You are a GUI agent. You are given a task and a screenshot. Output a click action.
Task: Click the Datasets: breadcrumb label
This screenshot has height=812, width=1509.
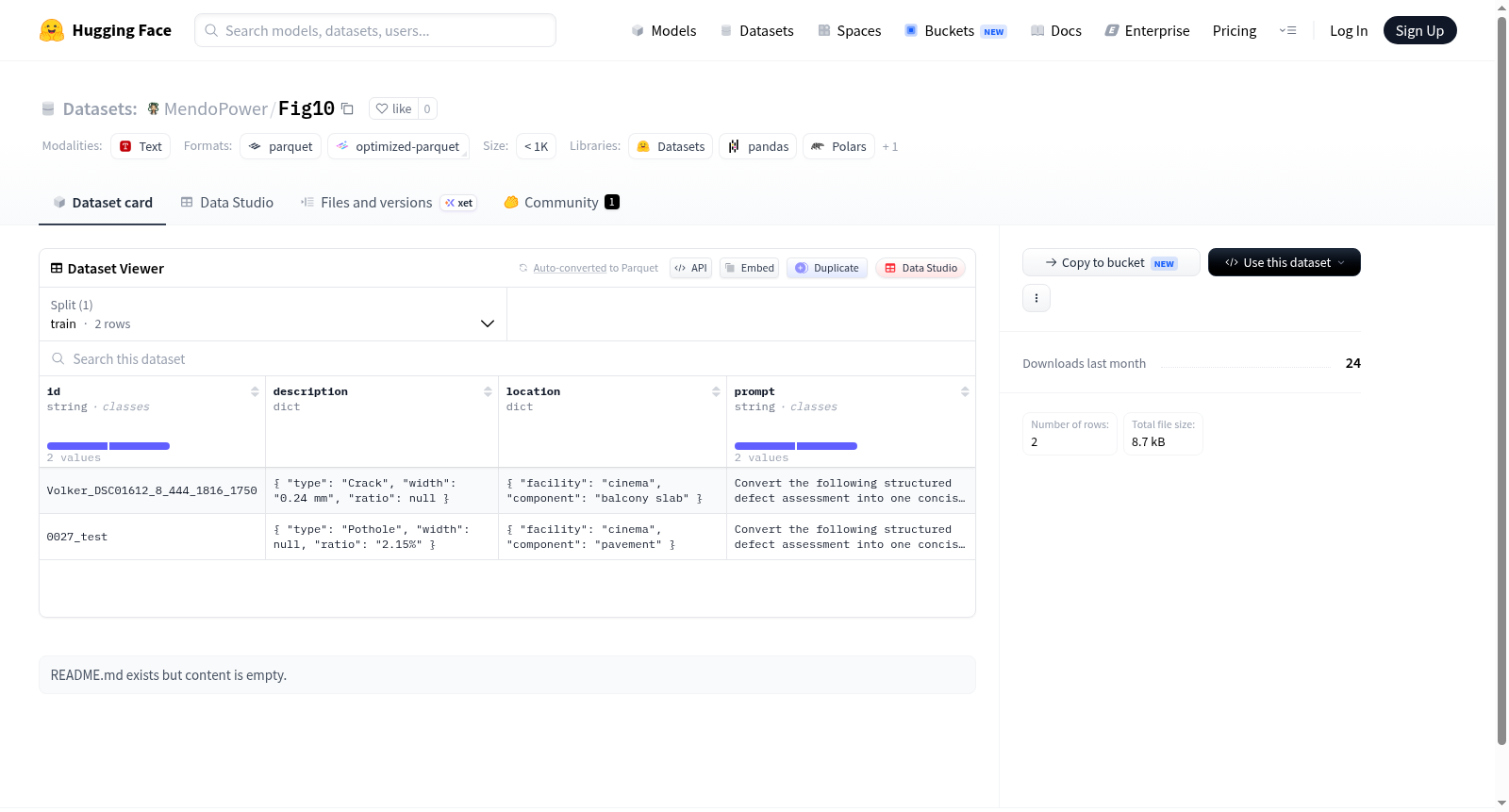[x=100, y=108]
